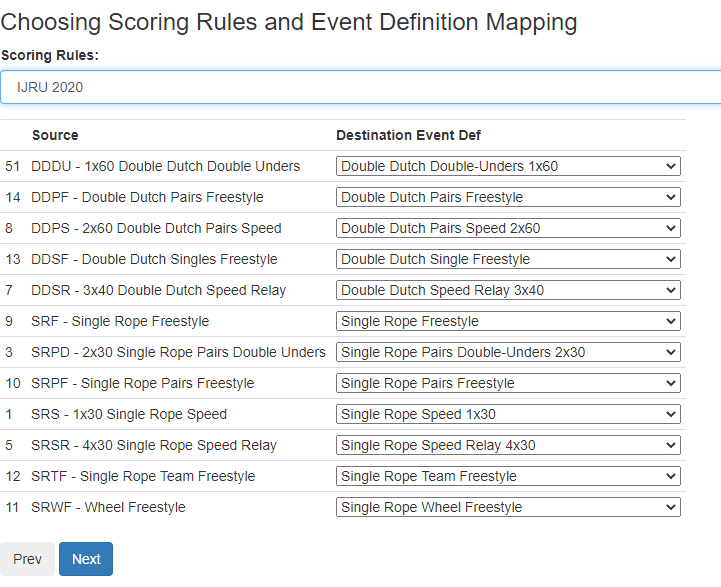The height and width of the screenshot is (587, 721).
Task: Expand the Double Dutch Pairs Freestyle dropdown
Action: click(x=508, y=197)
